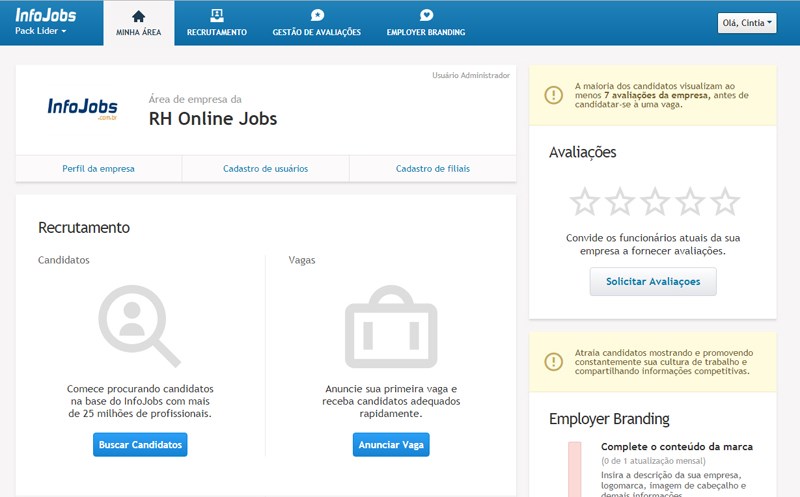This screenshot has height=497, width=800.
Task: Click the first rating star
Action: 584,202
